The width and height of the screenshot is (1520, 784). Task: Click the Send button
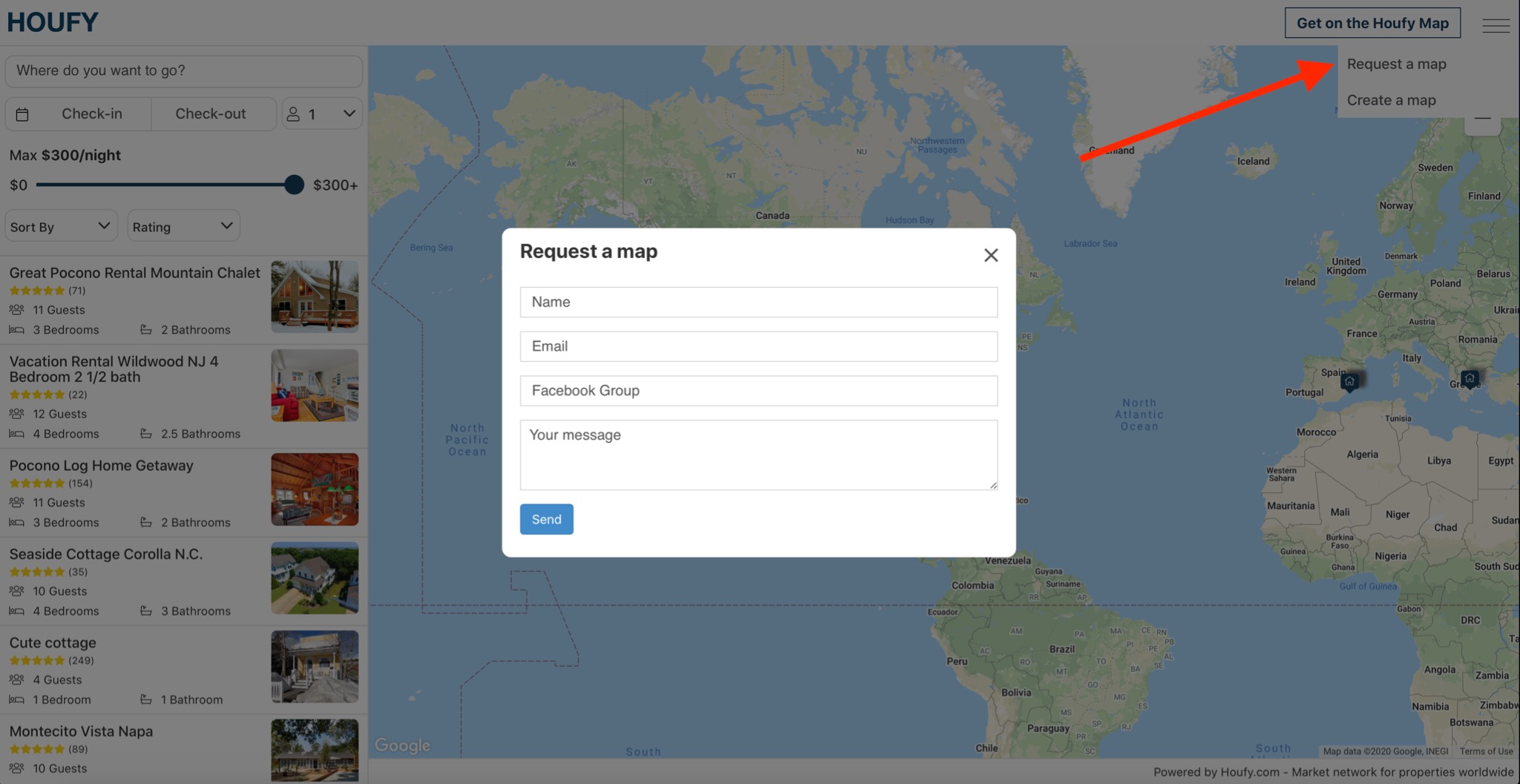546,519
